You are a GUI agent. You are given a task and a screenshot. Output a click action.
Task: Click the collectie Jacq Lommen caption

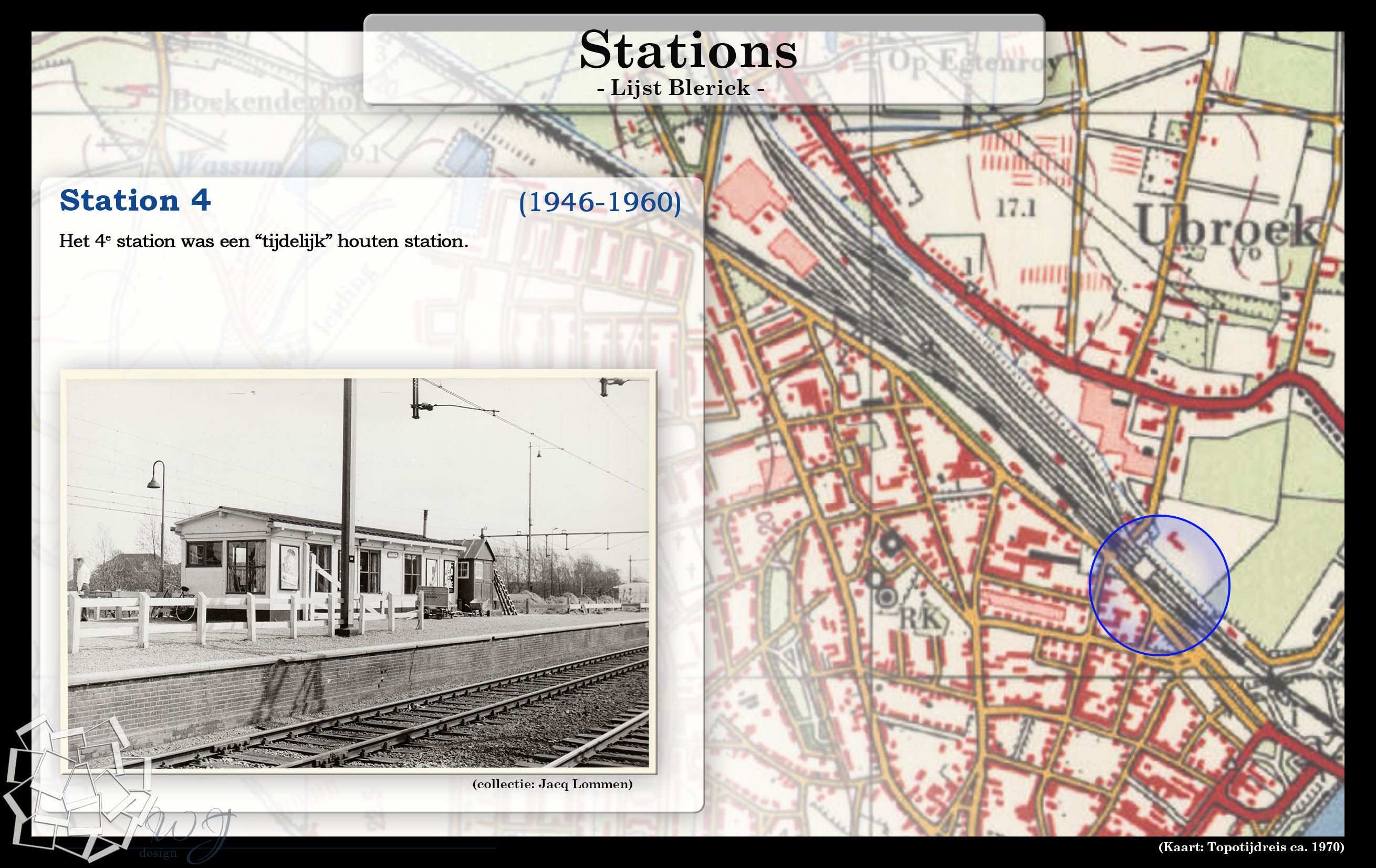[552, 784]
